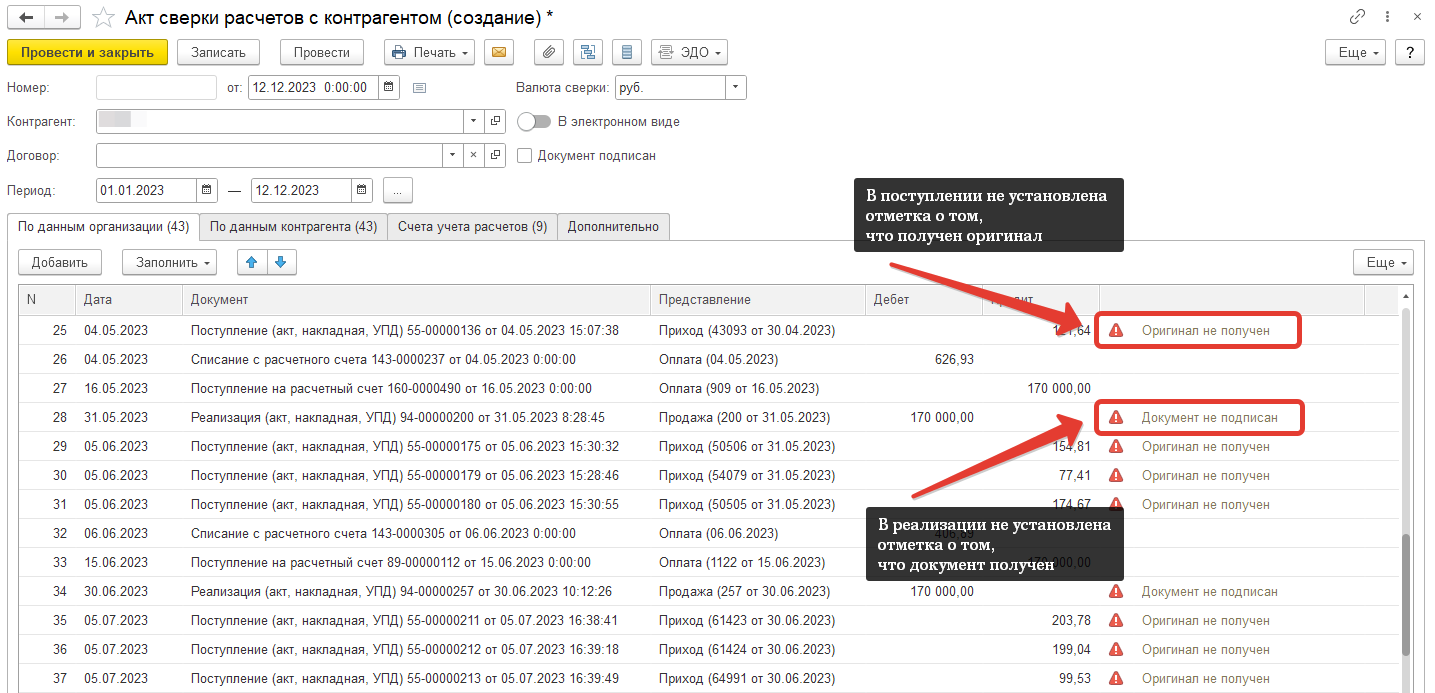Select row 'Списание с расчетного счета 143-0000237'
Screen dimensions: 1435x693
click(708, 359)
